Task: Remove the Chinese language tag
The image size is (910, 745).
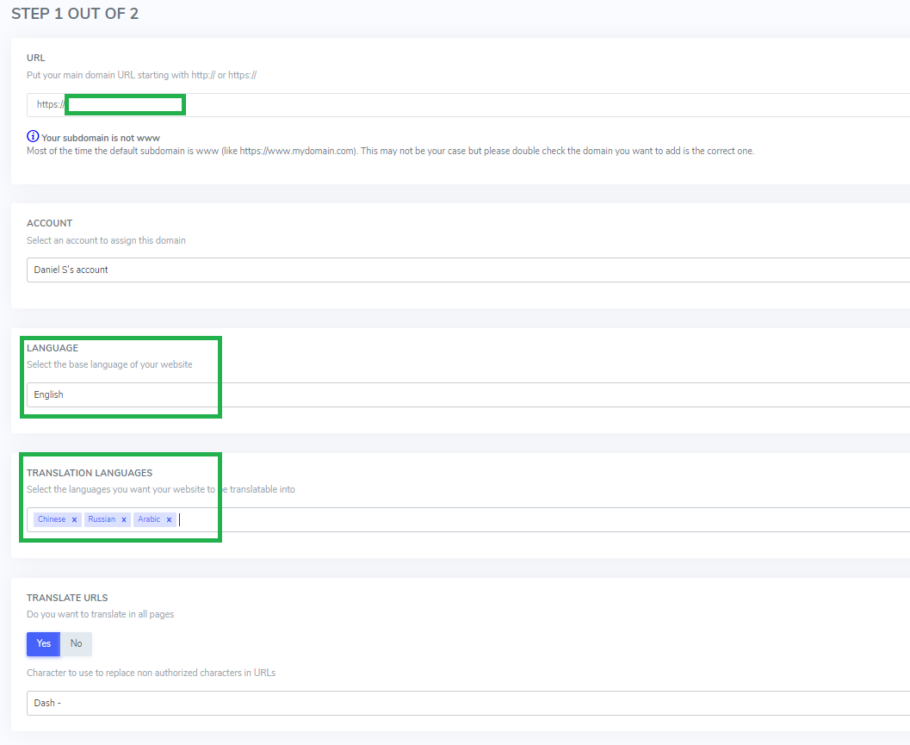Action: point(74,520)
